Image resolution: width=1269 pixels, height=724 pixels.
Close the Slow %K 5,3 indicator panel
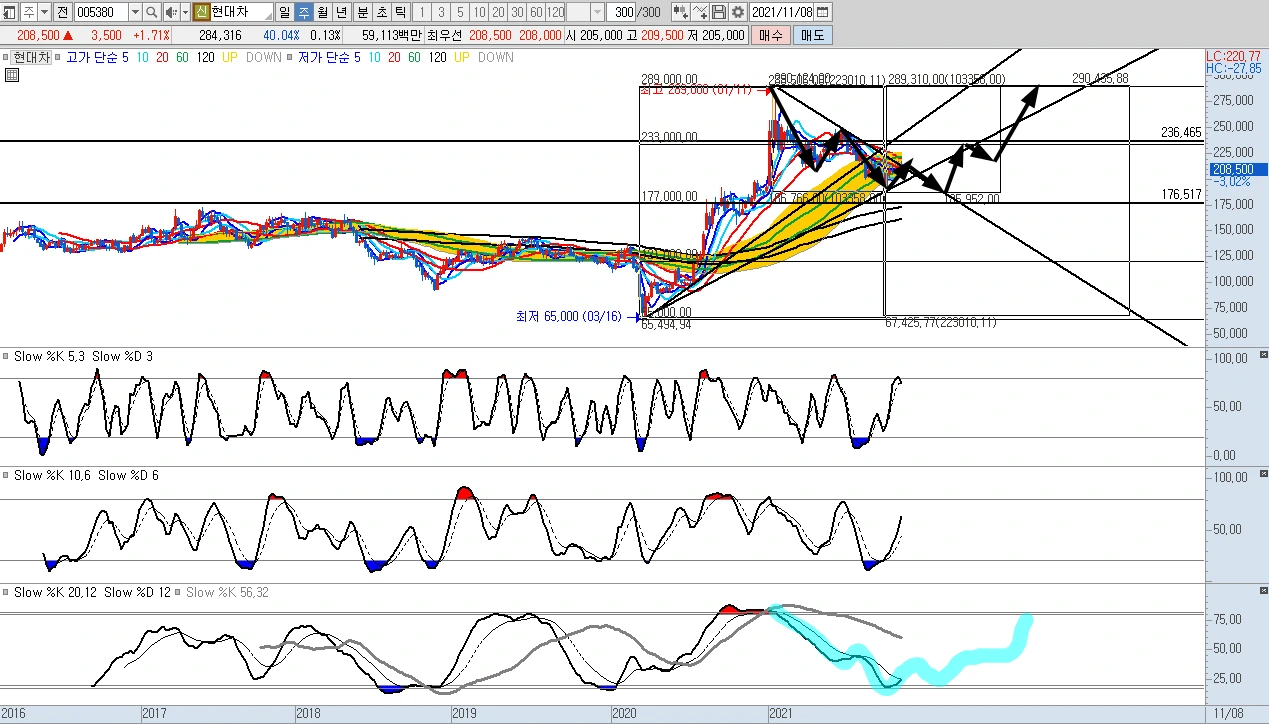pyautogui.click(x=1262, y=355)
